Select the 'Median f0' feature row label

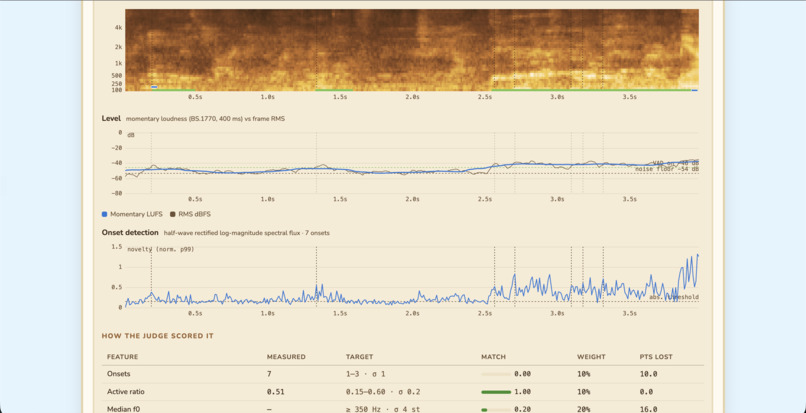pos(123,409)
